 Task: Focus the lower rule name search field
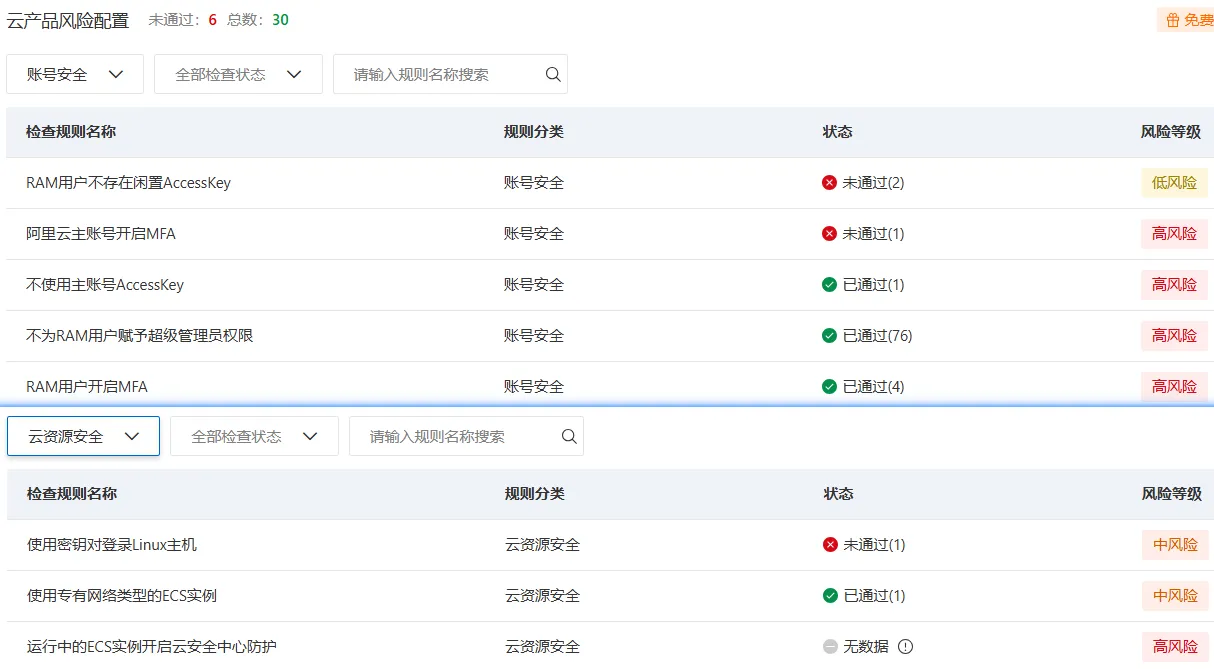click(x=455, y=436)
